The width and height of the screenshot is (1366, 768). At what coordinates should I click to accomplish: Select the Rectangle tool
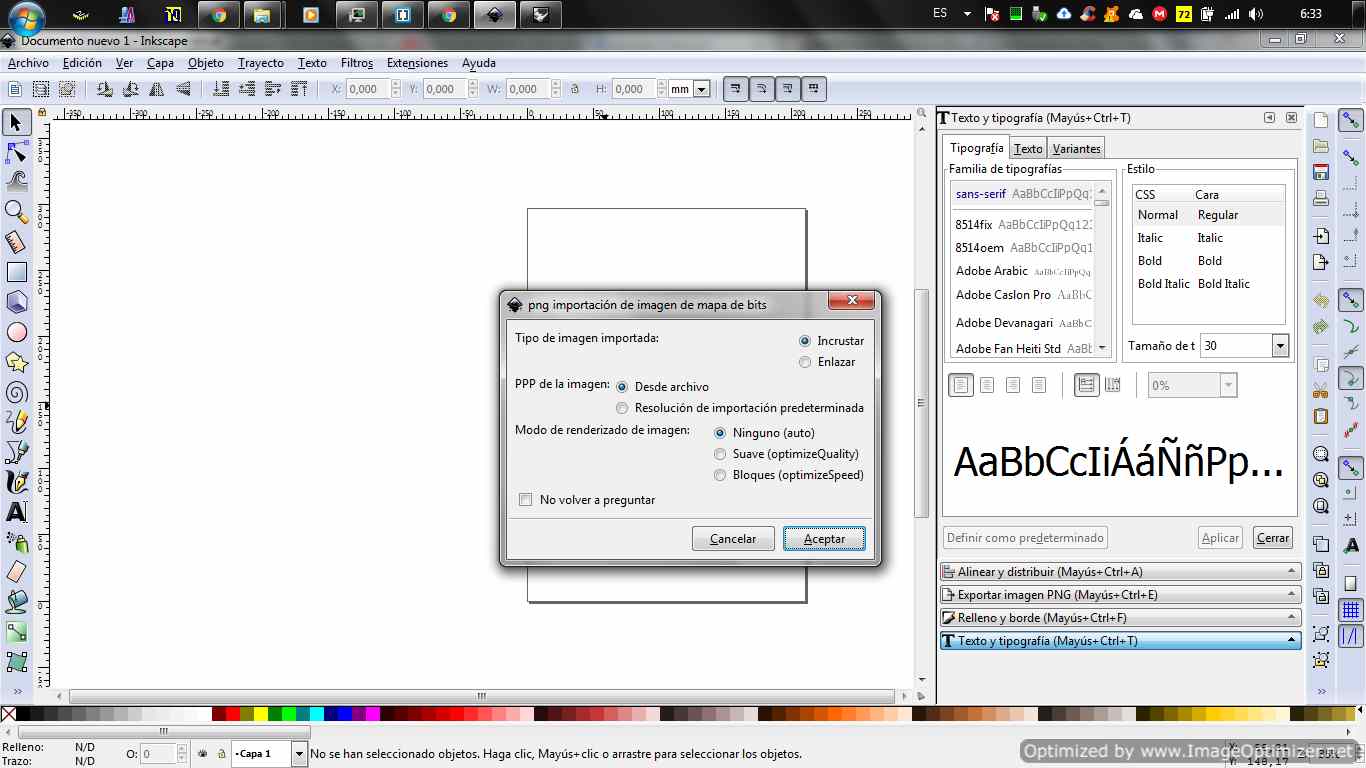[x=16, y=272]
